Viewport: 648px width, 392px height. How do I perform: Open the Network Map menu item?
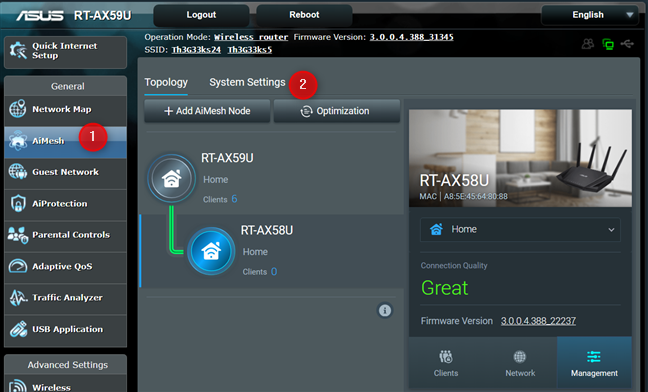(66, 109)
